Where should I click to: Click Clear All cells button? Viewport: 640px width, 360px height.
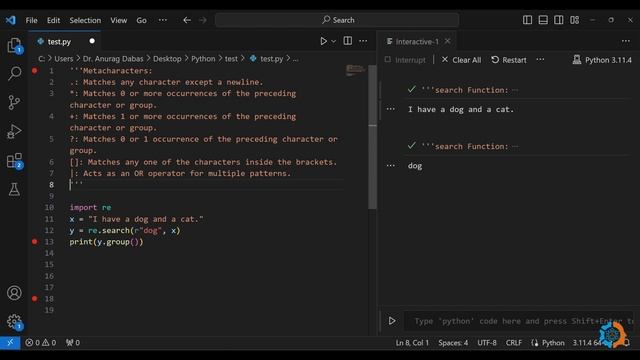coord(461,60)
